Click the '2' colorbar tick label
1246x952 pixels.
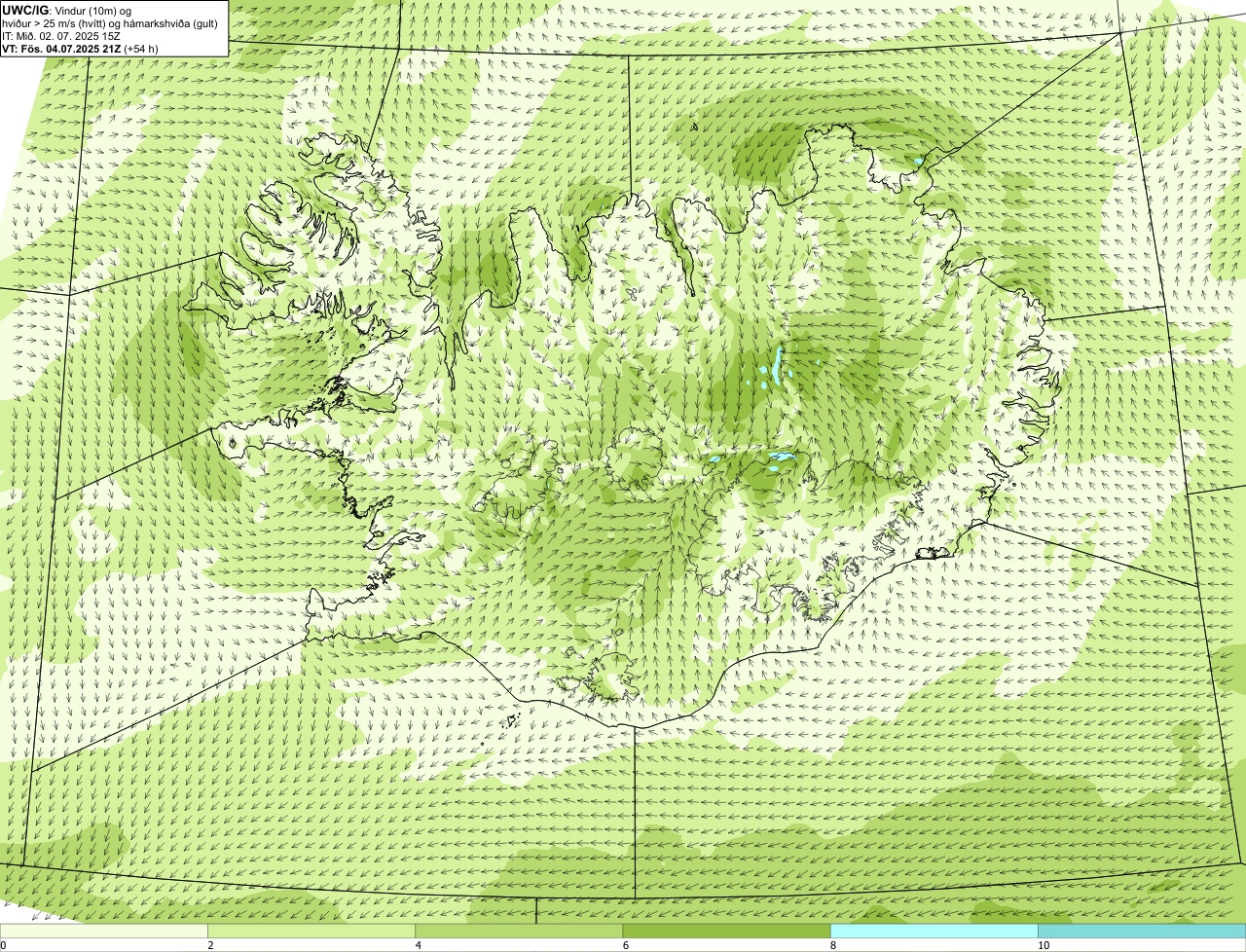click(210, 945)
